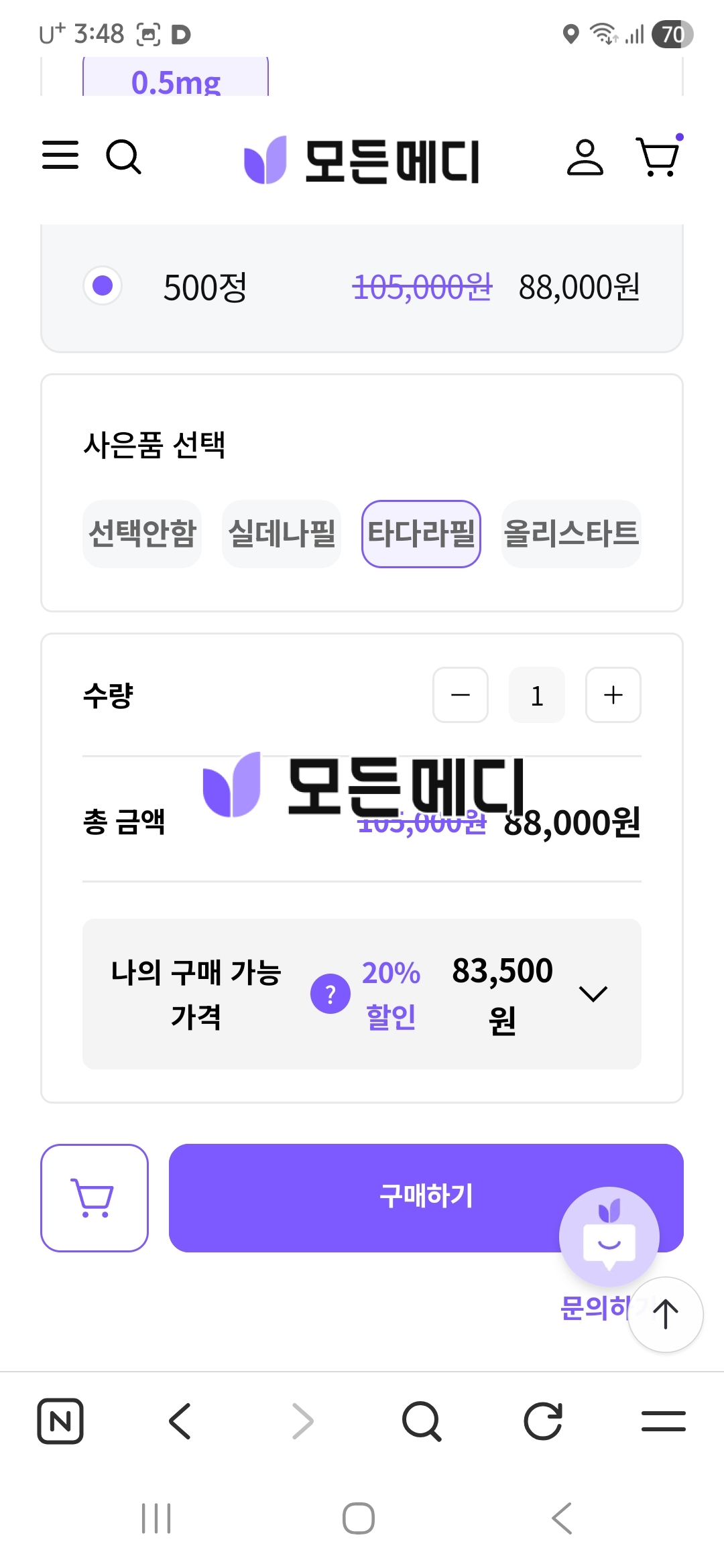This screenshot has width=724, height=1568.
Task: Click the quantity number field
Action: click(536, 695)
